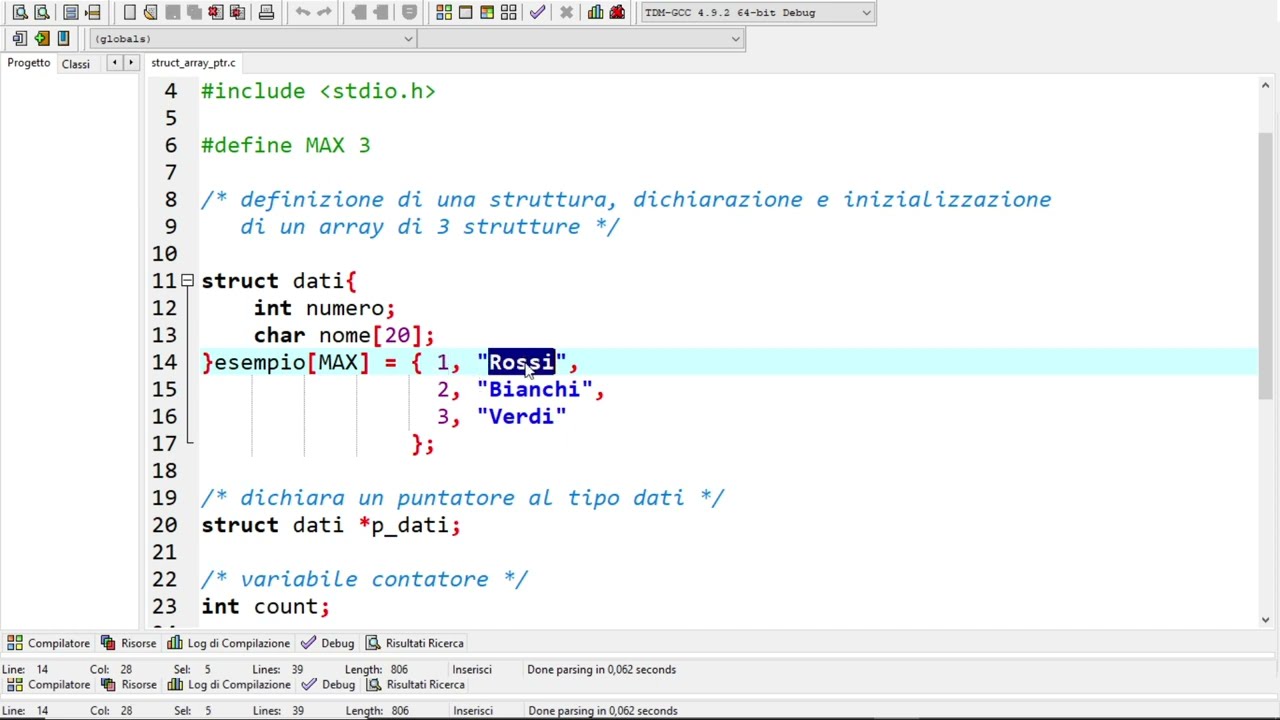Click the #define MAX 3 line
The width and height of the screenshot is (1280, 720).
click(286, 145)
